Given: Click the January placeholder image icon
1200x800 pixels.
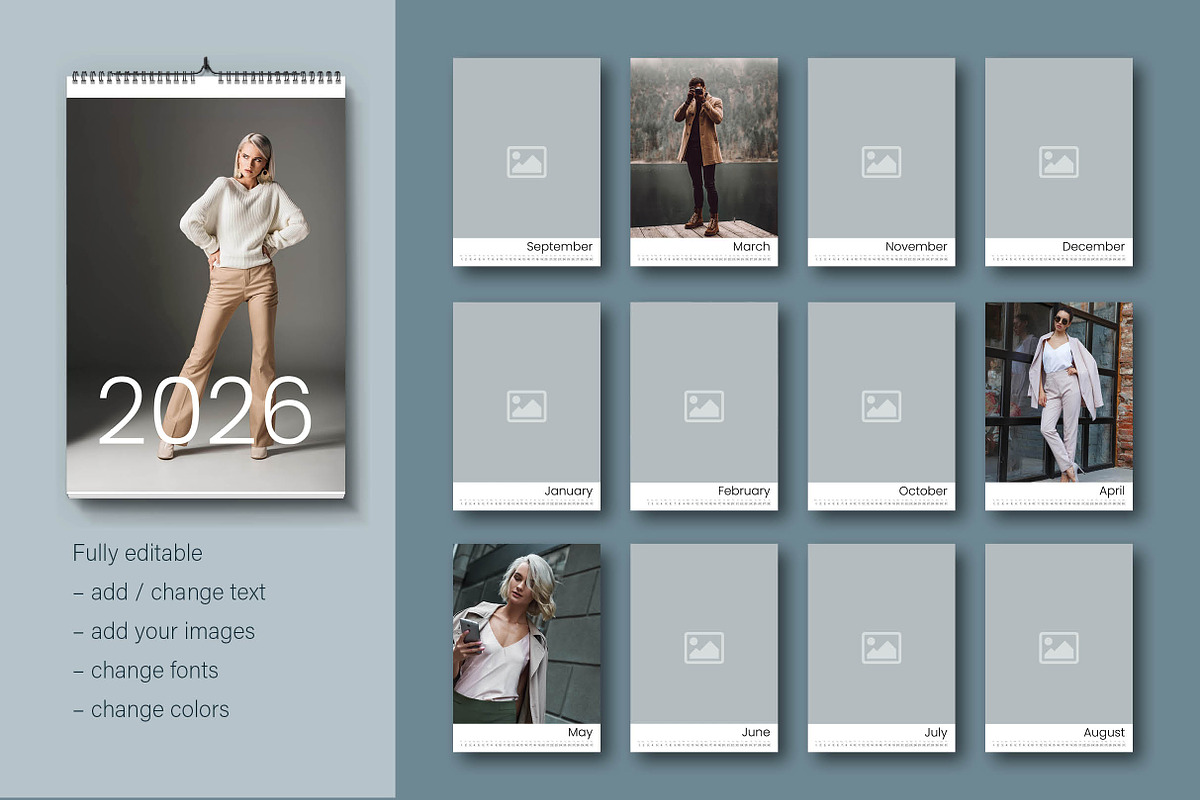Looking at the screenshot, I should (x=527, y=407).
